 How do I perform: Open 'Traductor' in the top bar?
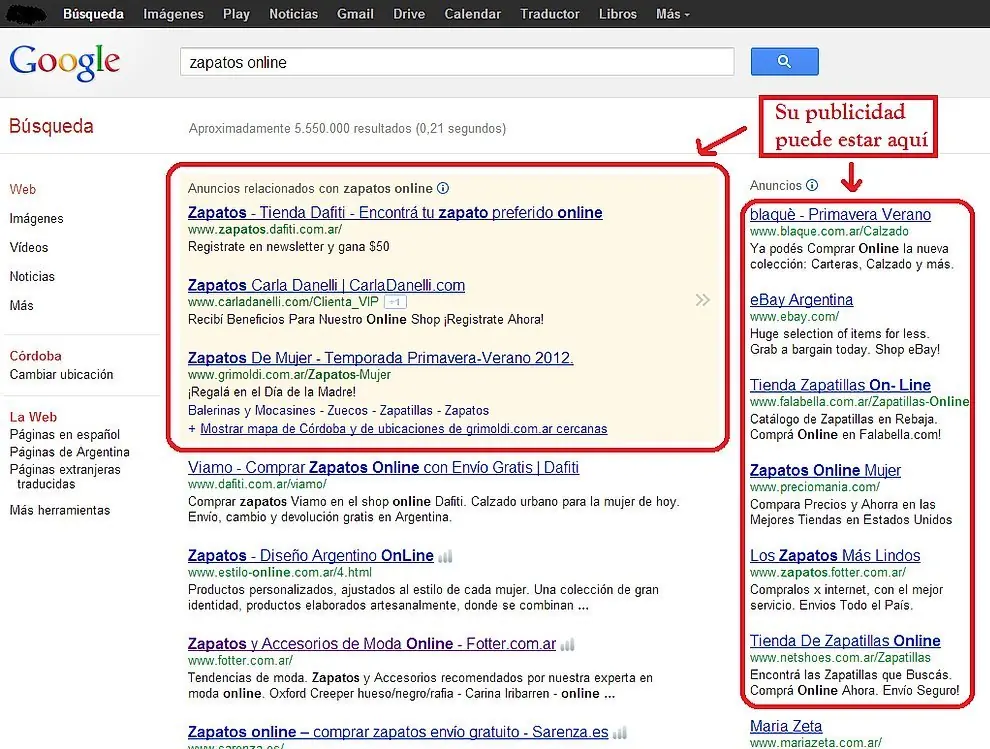550,14
